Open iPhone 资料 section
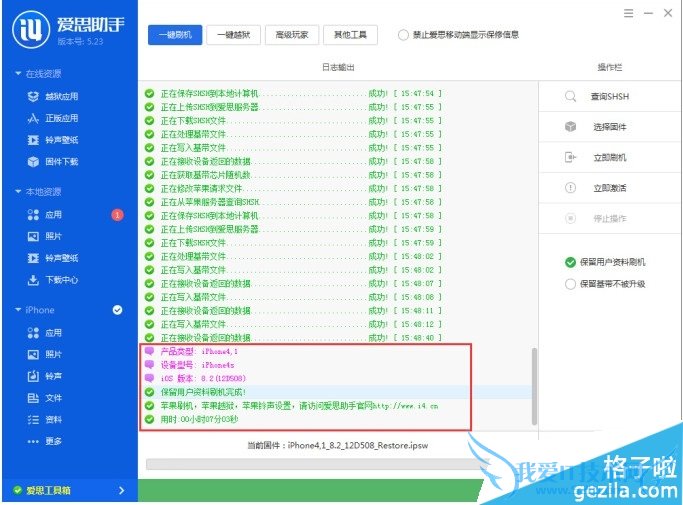Image resolution: width=683 pixels, height=505 pixels. click(x=45, y=420)
